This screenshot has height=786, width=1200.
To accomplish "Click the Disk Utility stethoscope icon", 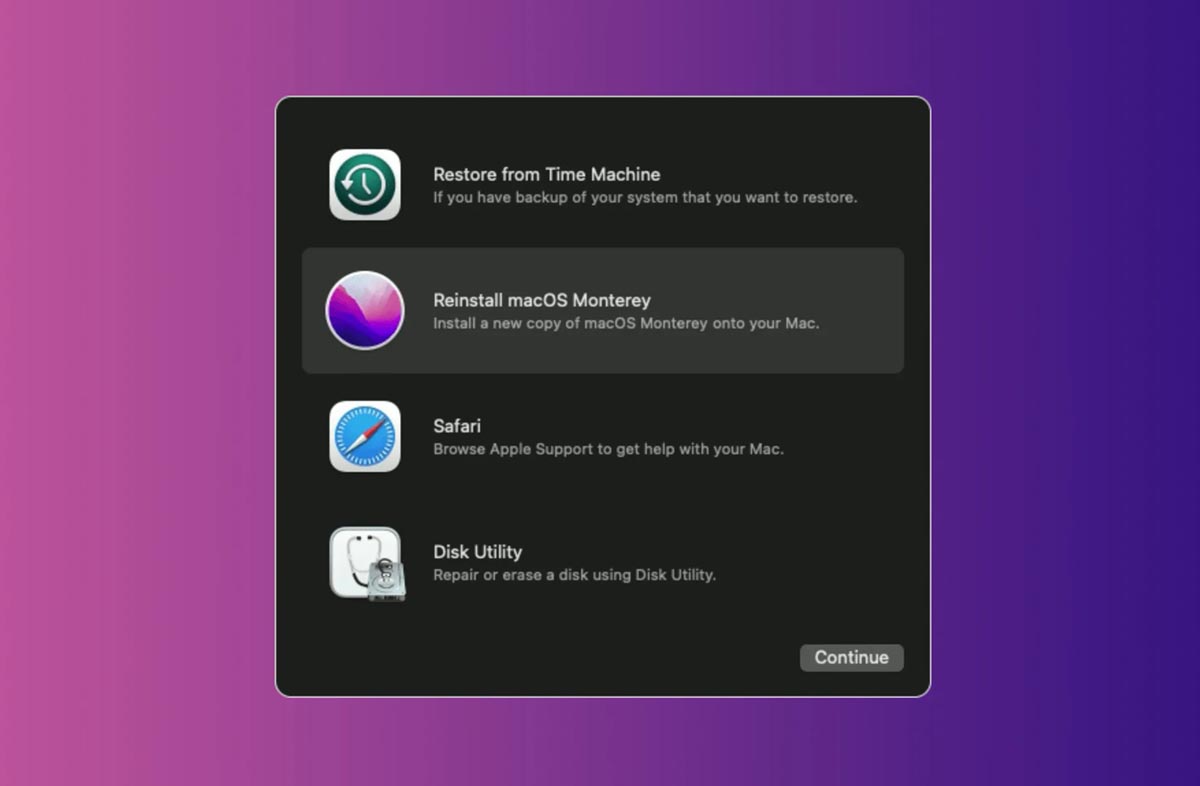I will [x=367, y=564].
